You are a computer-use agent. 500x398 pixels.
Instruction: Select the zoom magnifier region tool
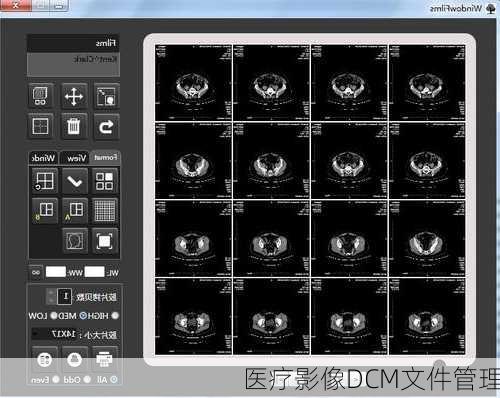106,96
